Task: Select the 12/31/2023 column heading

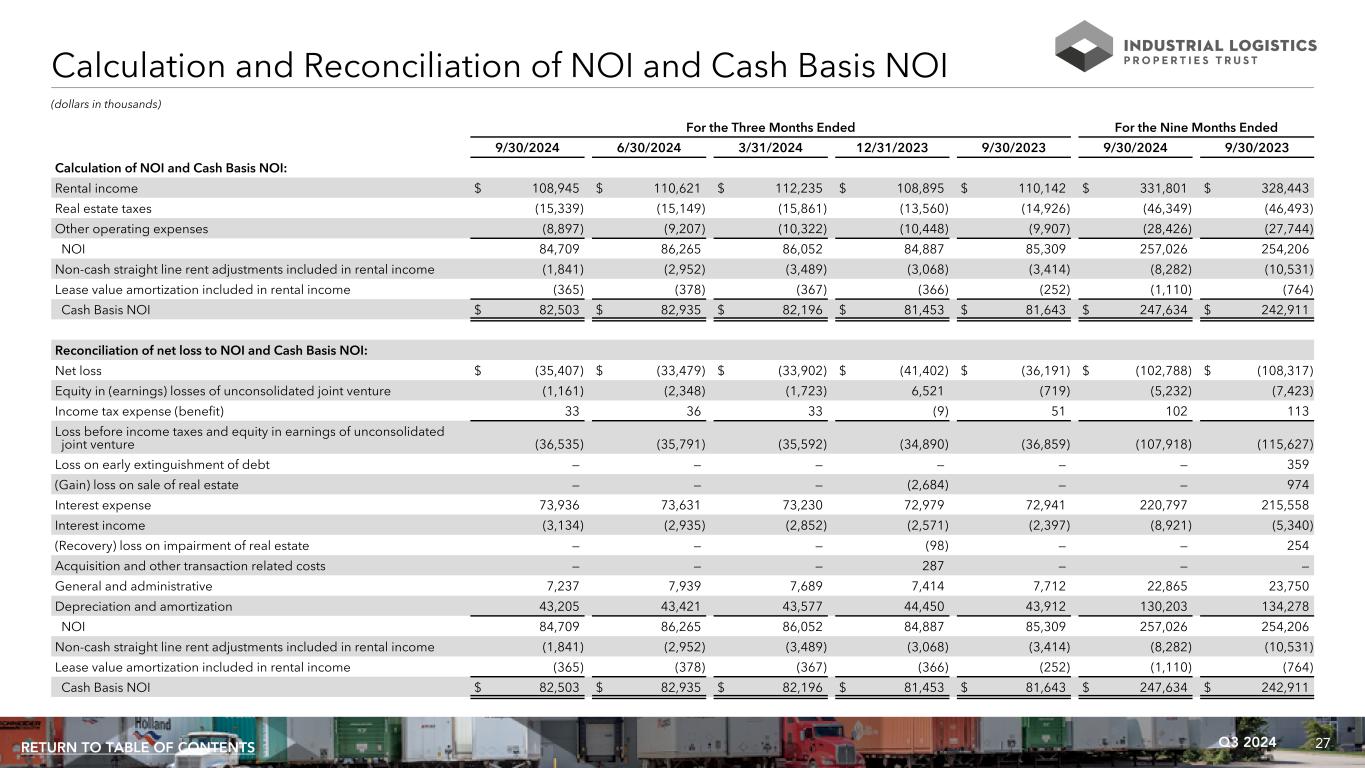Action: 892,148
